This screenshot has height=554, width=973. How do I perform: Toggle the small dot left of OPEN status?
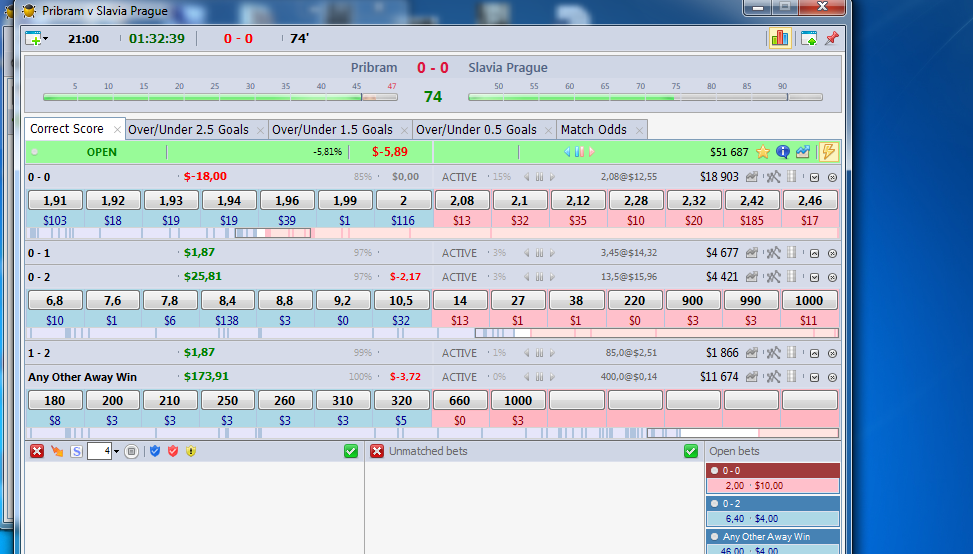(x=35, y=152)
